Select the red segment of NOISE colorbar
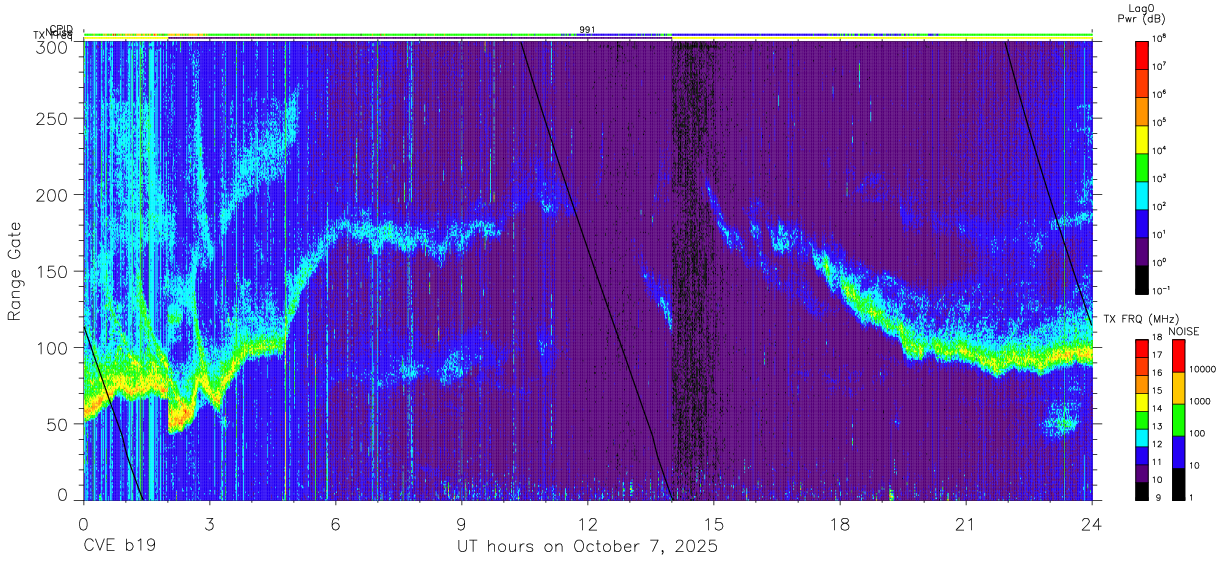 pos(1177,356)
